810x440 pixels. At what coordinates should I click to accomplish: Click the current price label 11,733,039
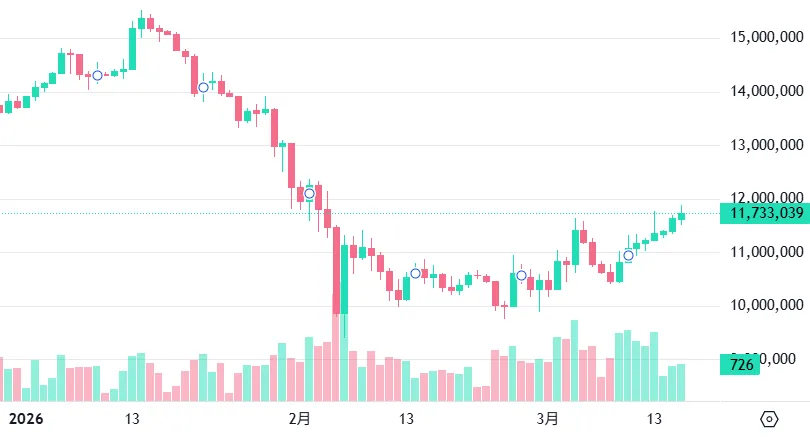pyautogui.click(x=767, y=213)
